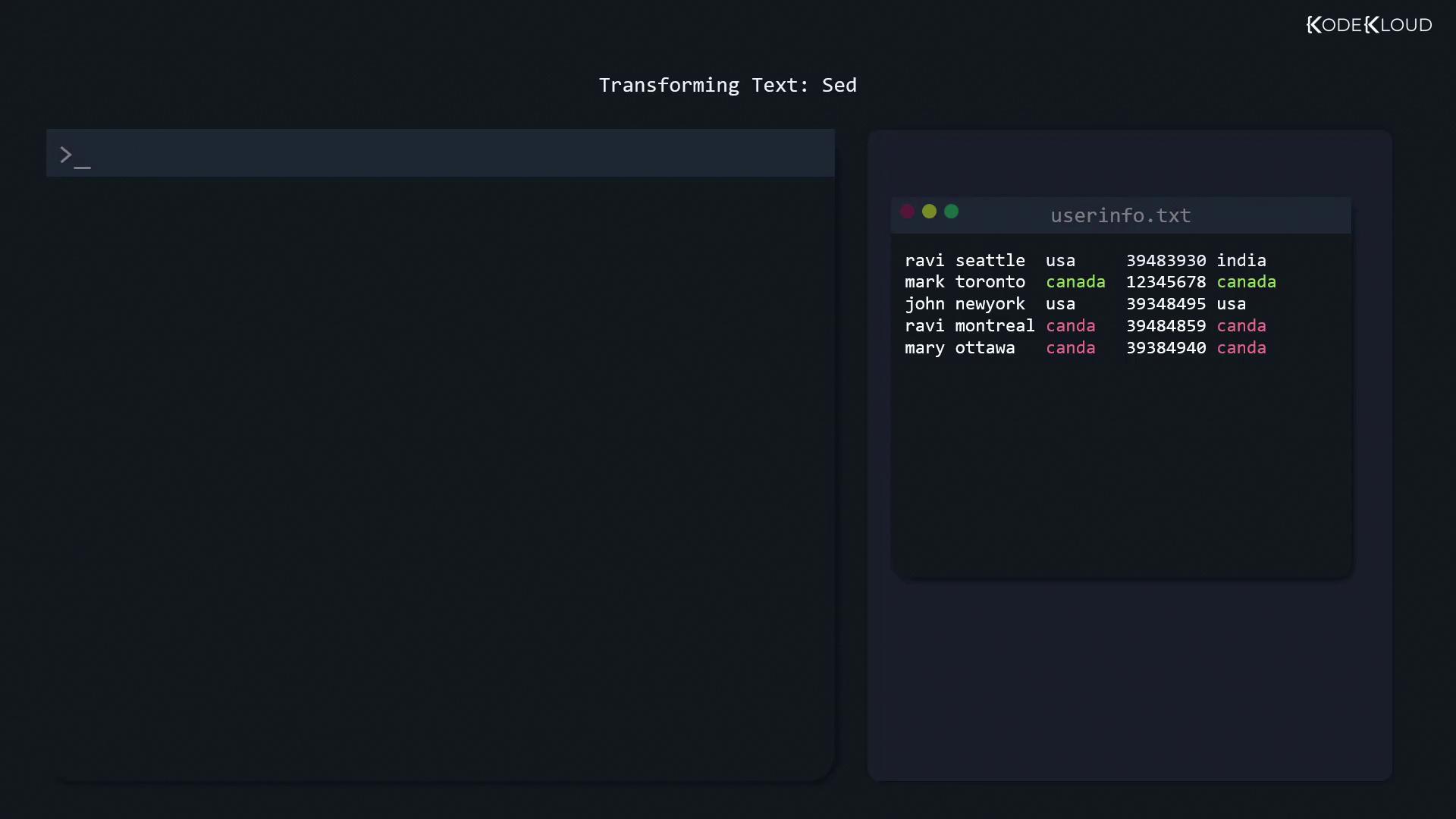Screen dimensions: 1456x819
Task: Click the red 'canda' after 39384940
Action: [x=1241, y=348]
